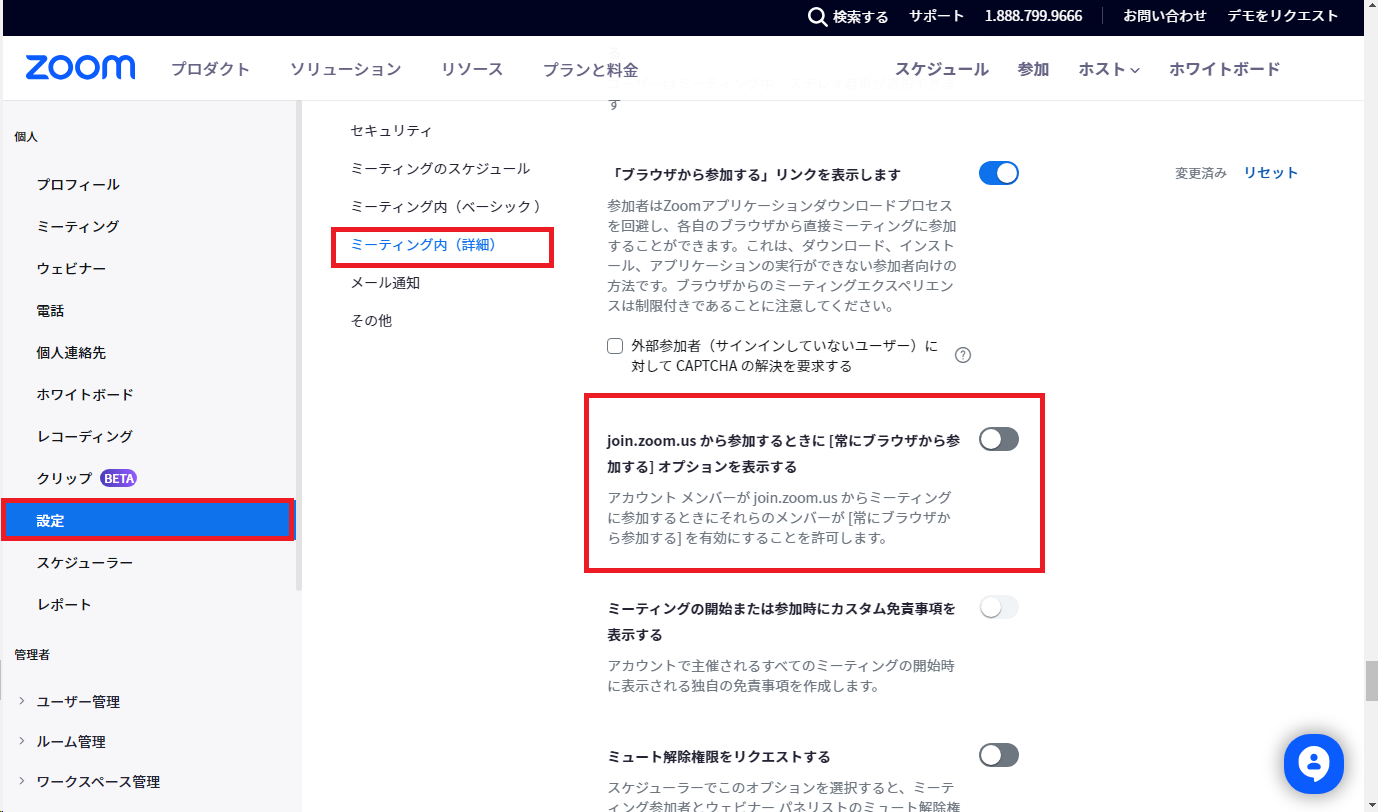The image size is (1378, 812).
Task: Click the BETA badge next to クリップ
Action: coord(118,478)
